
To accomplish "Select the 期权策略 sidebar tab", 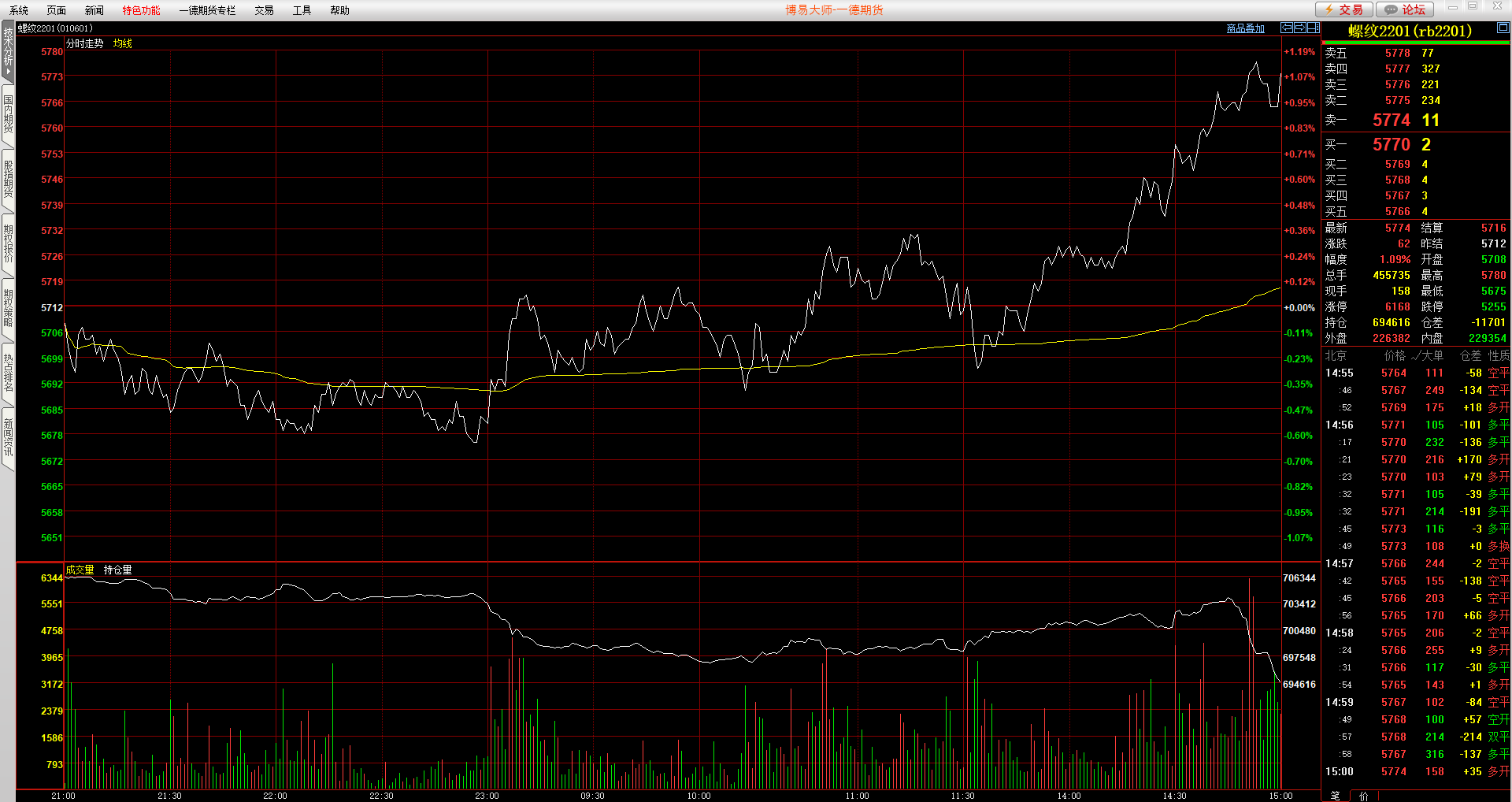I will pyautogui.click(x=8, y=308).
